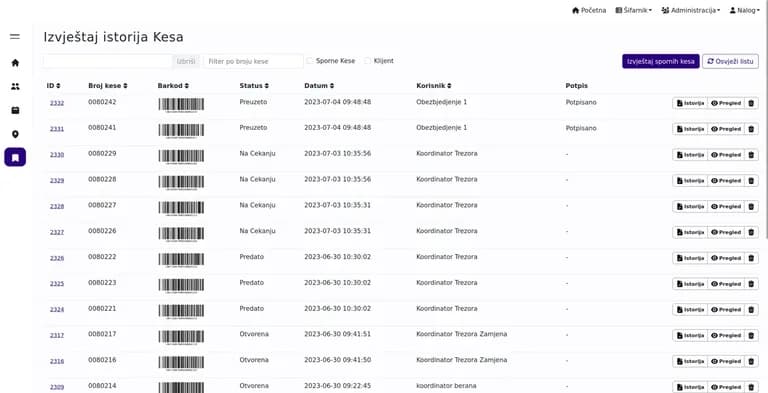Open ID link 2325

57,284
